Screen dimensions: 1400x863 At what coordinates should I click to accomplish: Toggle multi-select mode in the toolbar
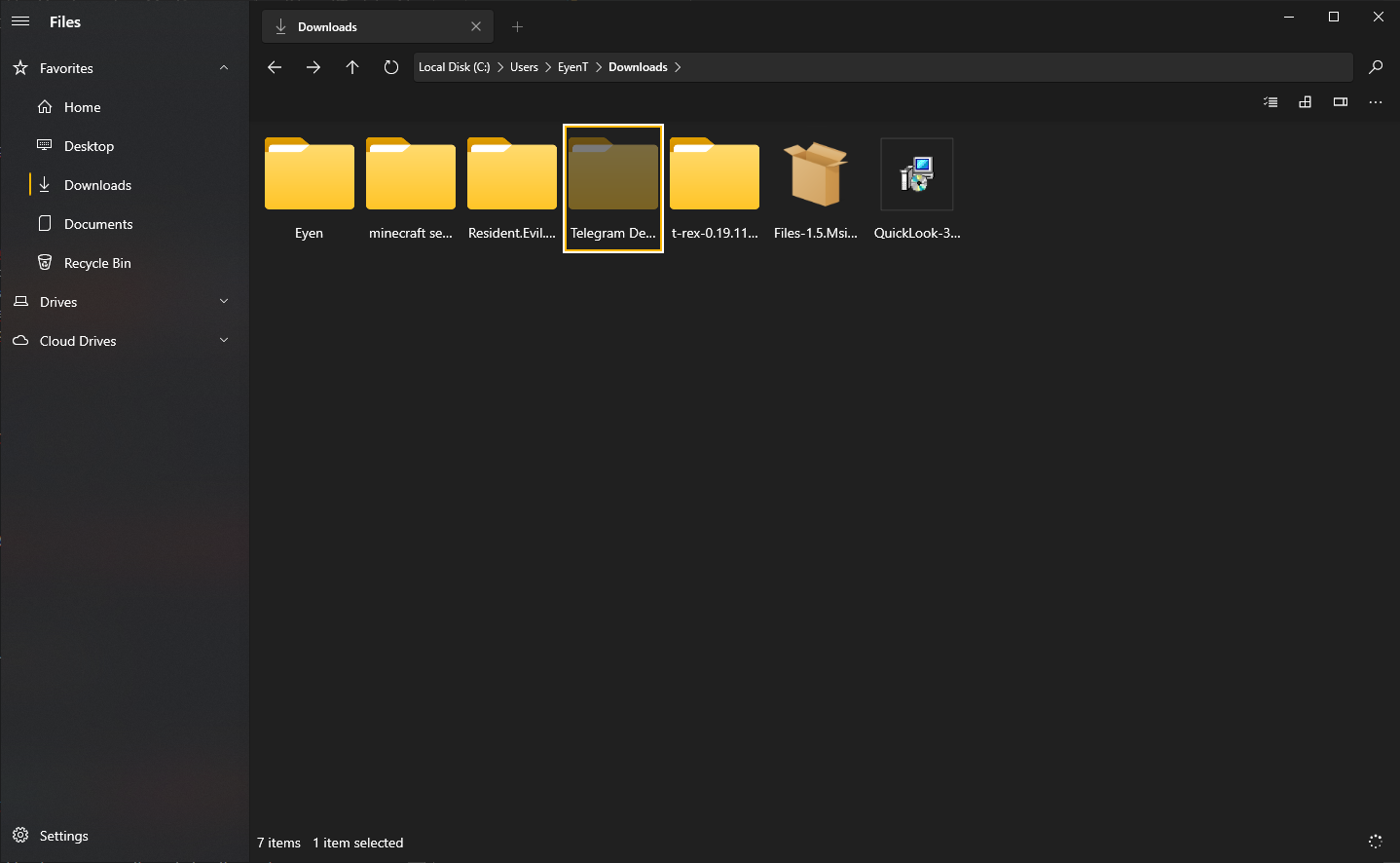(x=1270, y=101)
